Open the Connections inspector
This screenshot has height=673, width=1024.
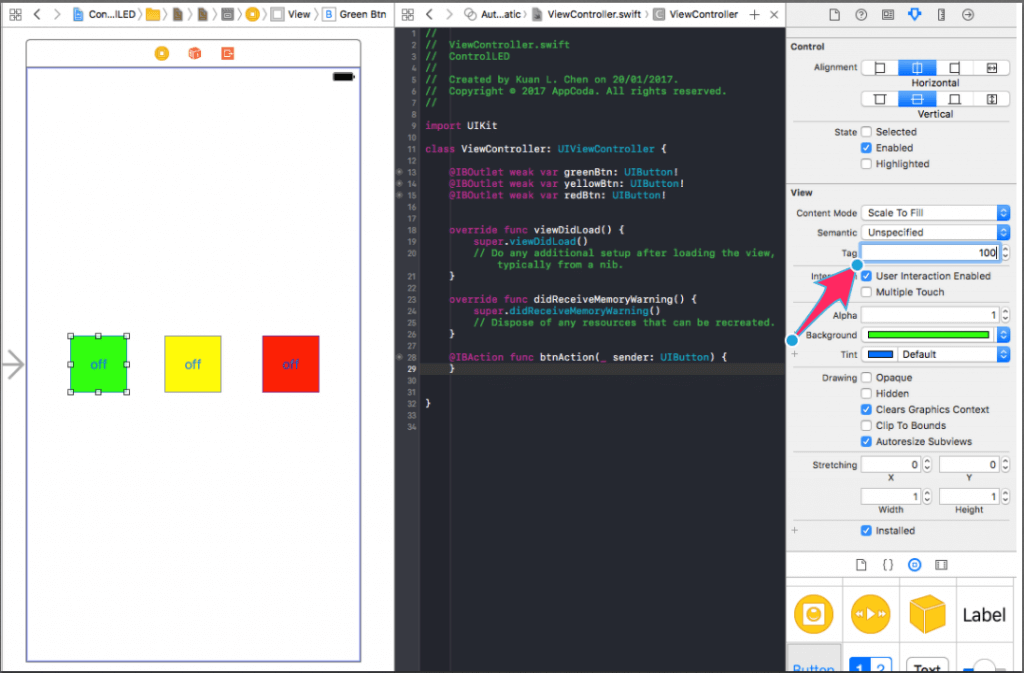[968, 14]
